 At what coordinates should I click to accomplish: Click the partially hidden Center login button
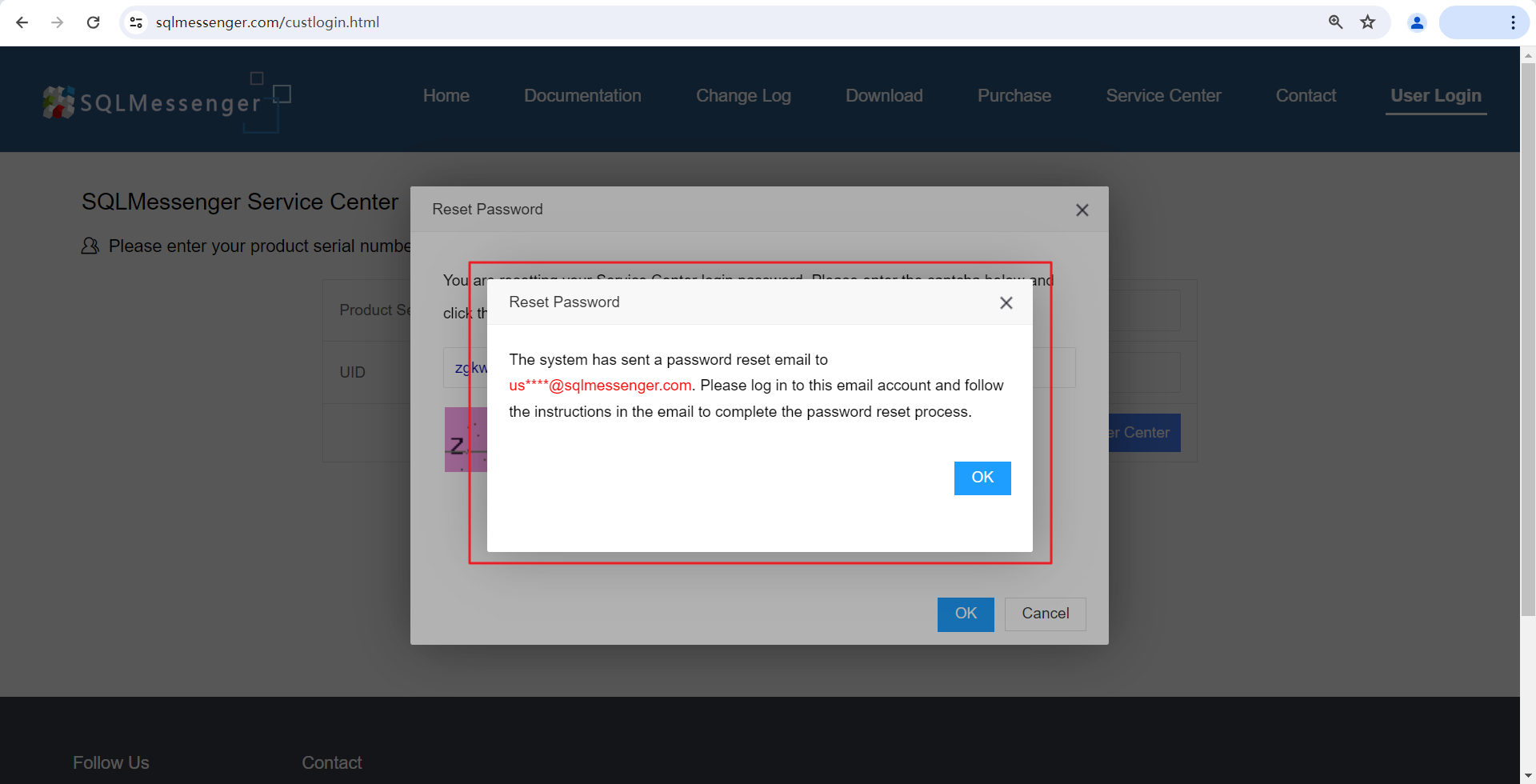point(1145,433)
